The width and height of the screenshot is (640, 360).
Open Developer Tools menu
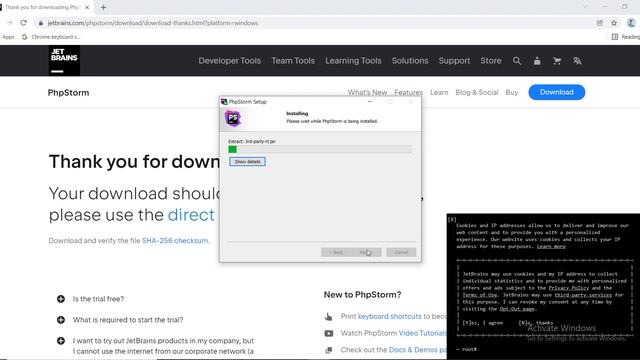[229, 61]
